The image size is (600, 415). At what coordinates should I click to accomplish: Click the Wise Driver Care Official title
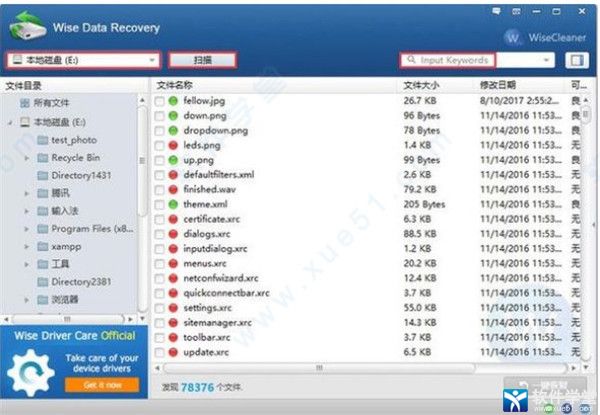[75, 336]
